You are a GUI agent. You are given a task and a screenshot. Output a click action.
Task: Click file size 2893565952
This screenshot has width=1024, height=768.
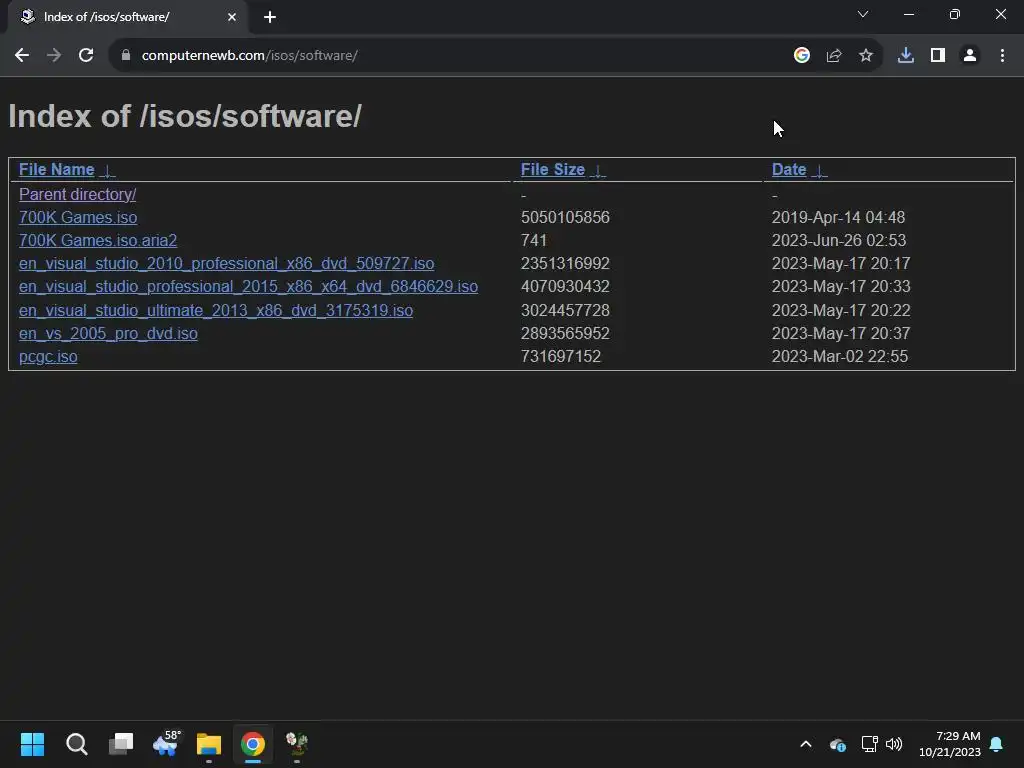point(565,334)
